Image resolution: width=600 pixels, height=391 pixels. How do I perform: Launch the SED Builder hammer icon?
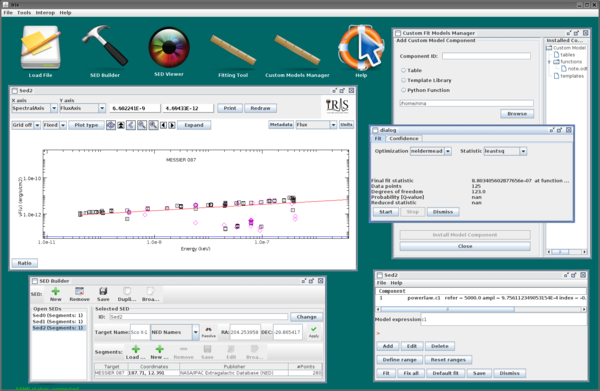105,46
